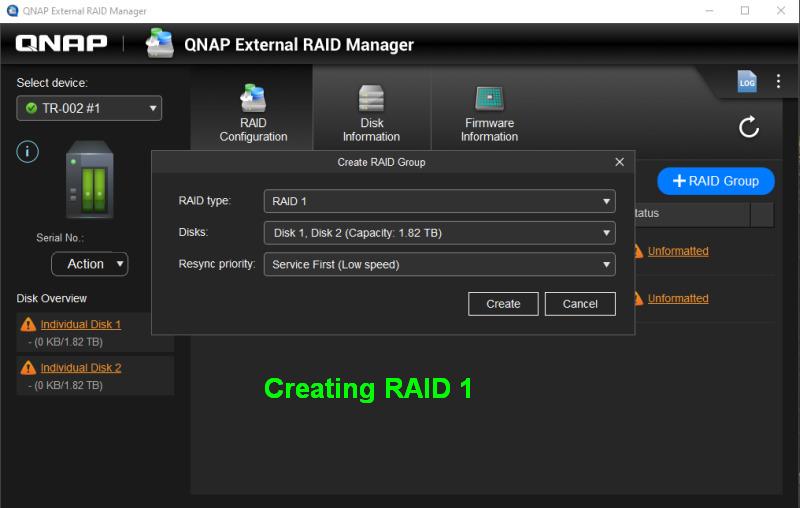This screenshot has width=800, height=508.
Task: Expand the RAID type dropdown
Action: [440, 201]
